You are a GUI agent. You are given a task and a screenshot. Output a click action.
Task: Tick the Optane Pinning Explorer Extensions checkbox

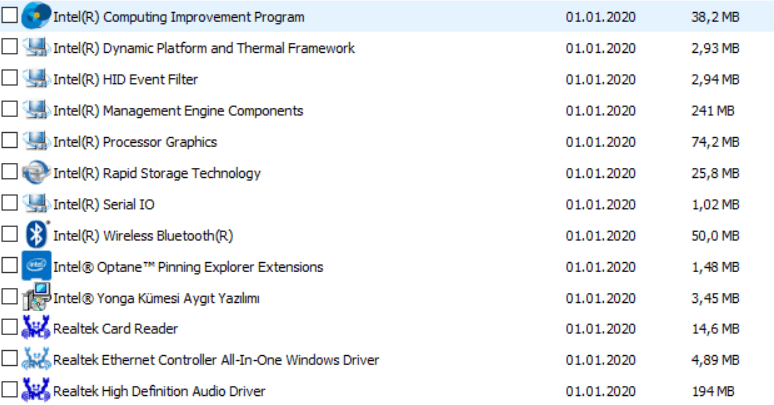tap(9, 265)
